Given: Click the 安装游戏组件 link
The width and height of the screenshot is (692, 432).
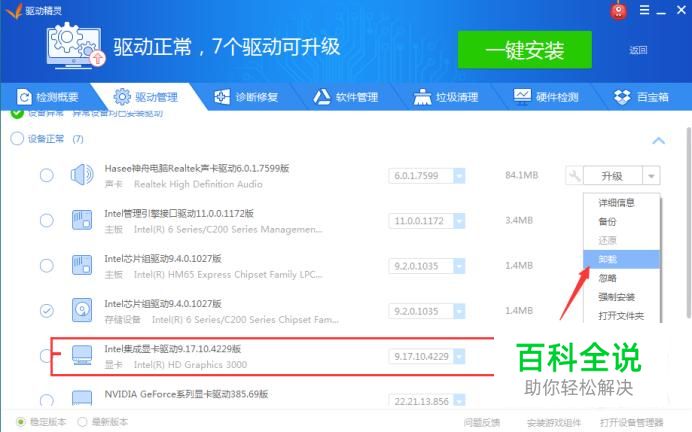Looking at the screenshot, I should (x=554, y=423).
